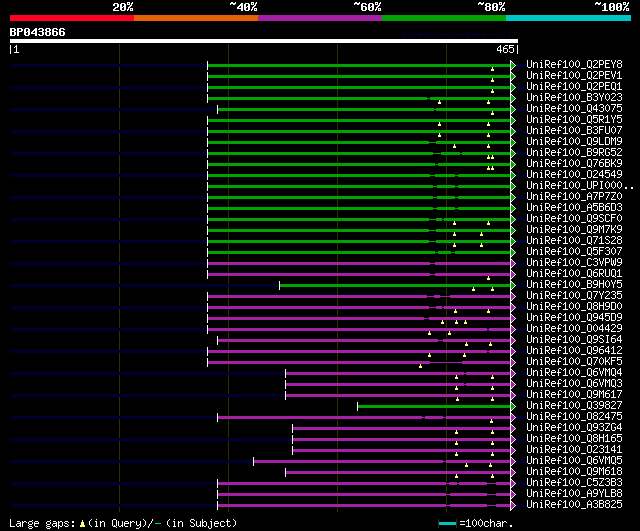Click the UniRef100_Q2PEY8 hit label

tap(574, 64)
